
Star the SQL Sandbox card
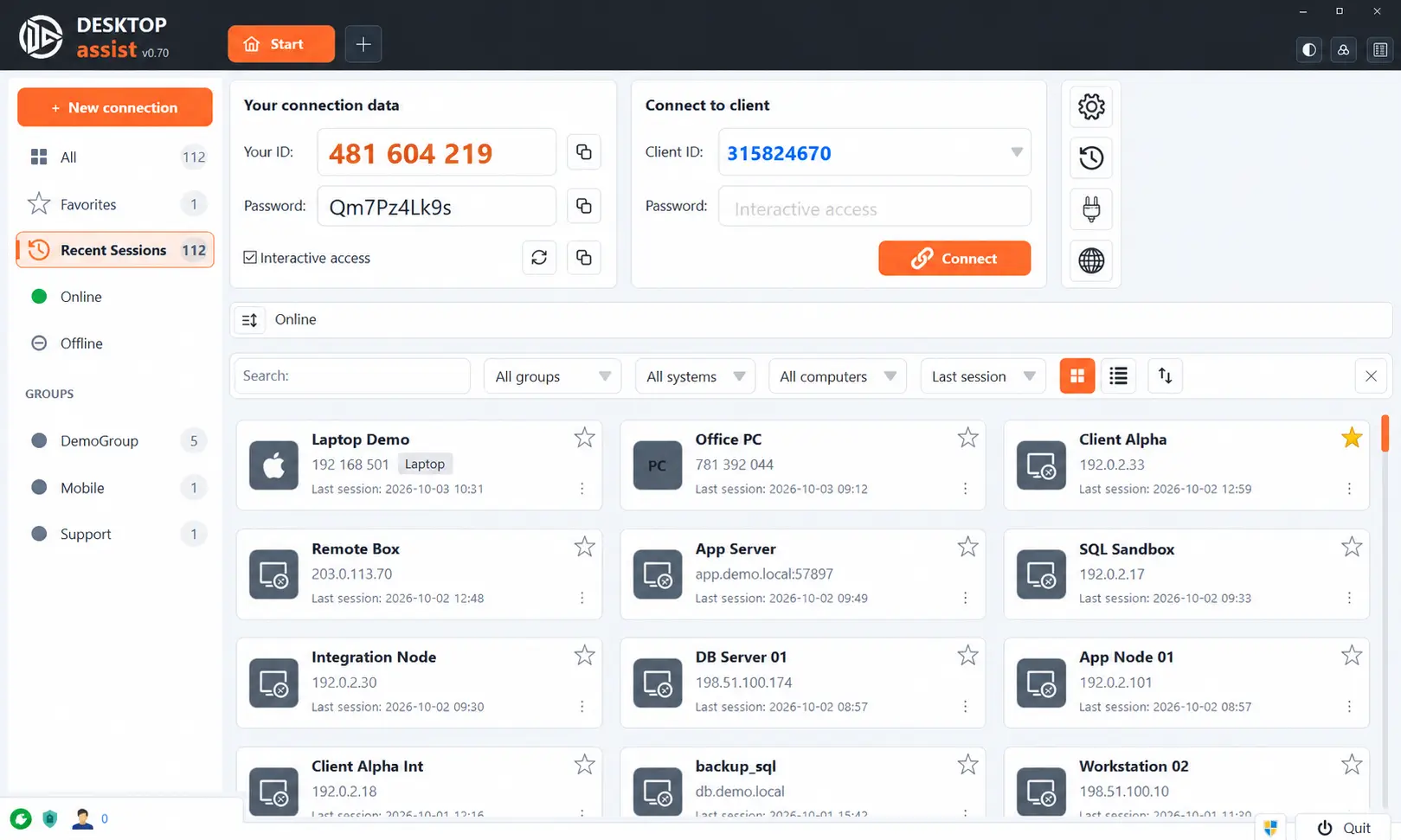coord(1352,547)
